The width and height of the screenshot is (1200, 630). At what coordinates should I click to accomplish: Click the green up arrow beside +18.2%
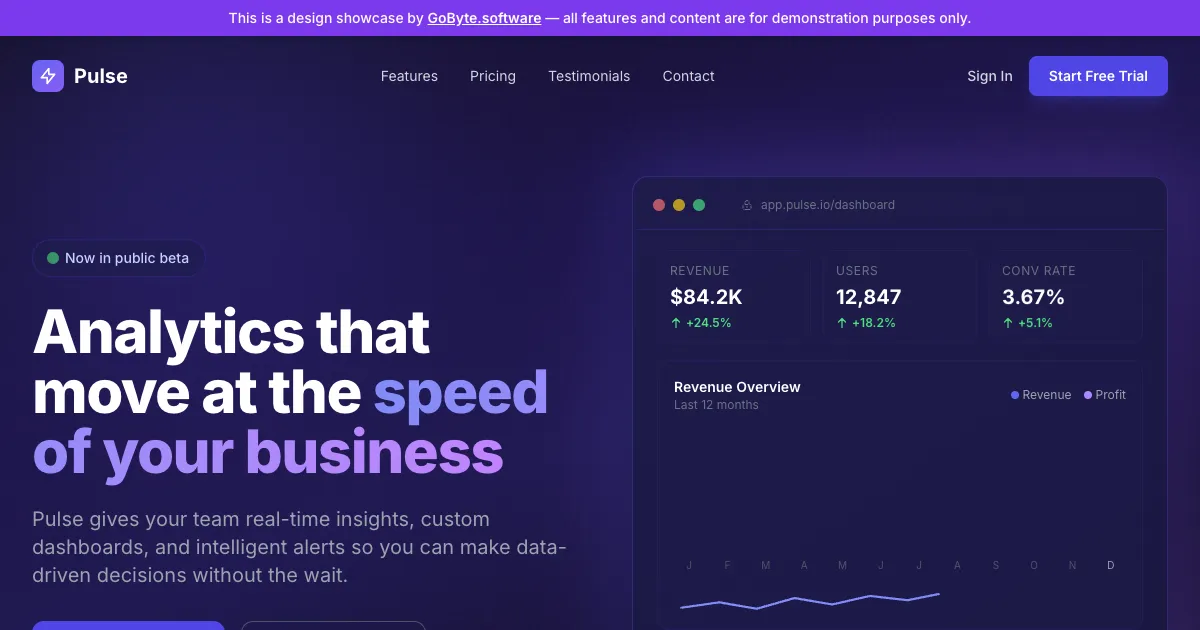tap(841, 322)
